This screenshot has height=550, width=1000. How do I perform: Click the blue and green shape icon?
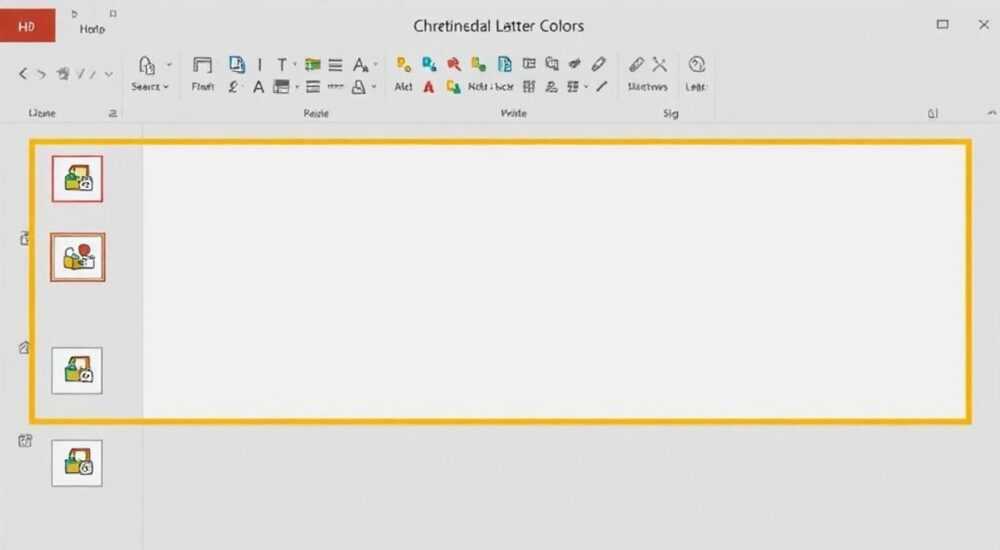point(429,64)
